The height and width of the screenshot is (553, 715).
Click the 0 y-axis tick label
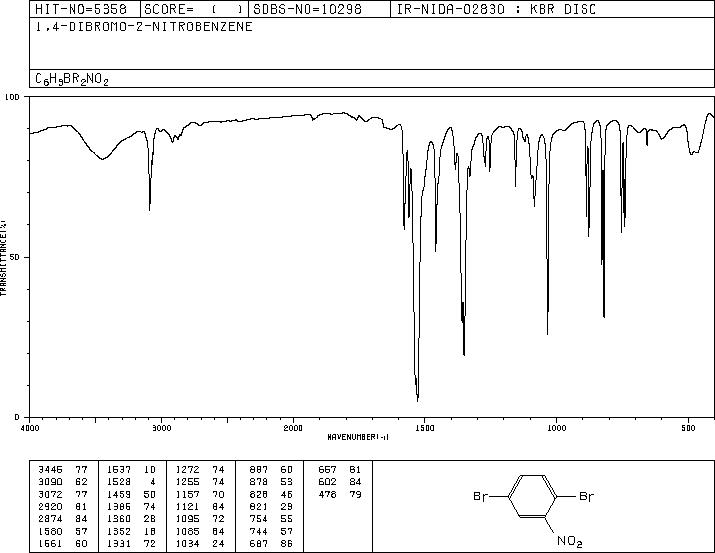[x=17, y=417]
